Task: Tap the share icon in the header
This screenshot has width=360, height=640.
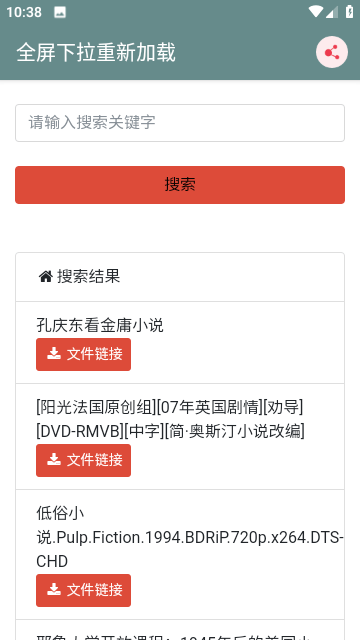Action: point(332,52)
